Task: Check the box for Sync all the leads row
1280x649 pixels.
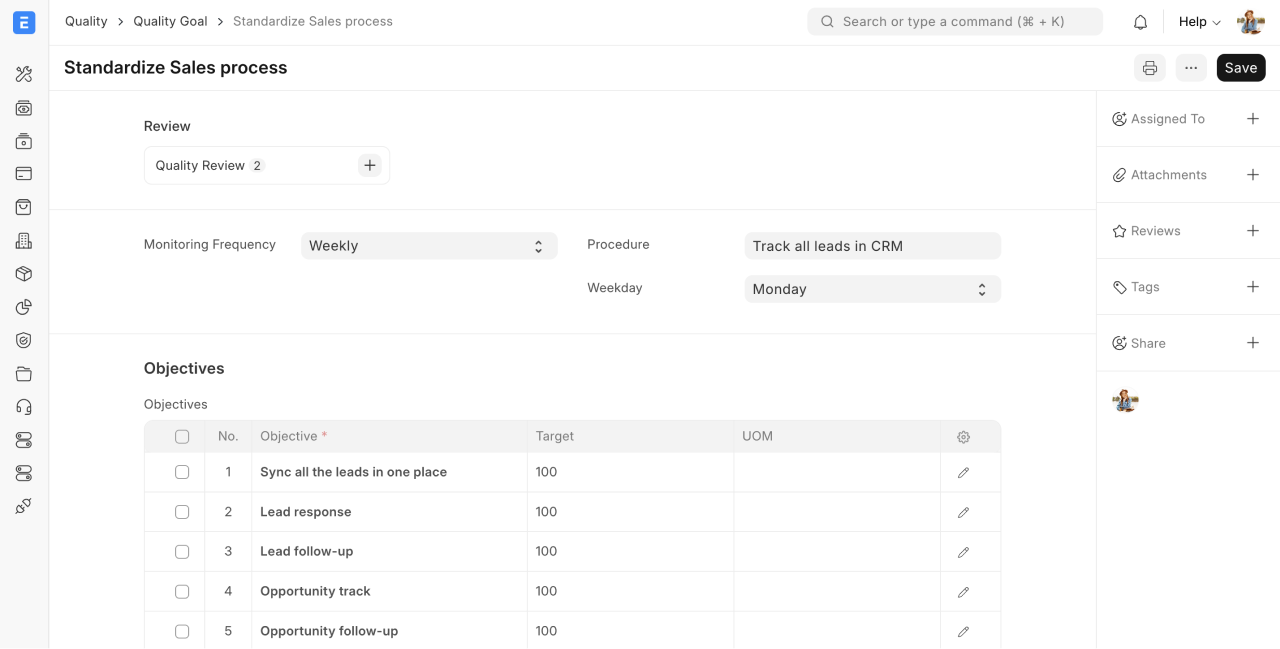Action: (182, 472)
